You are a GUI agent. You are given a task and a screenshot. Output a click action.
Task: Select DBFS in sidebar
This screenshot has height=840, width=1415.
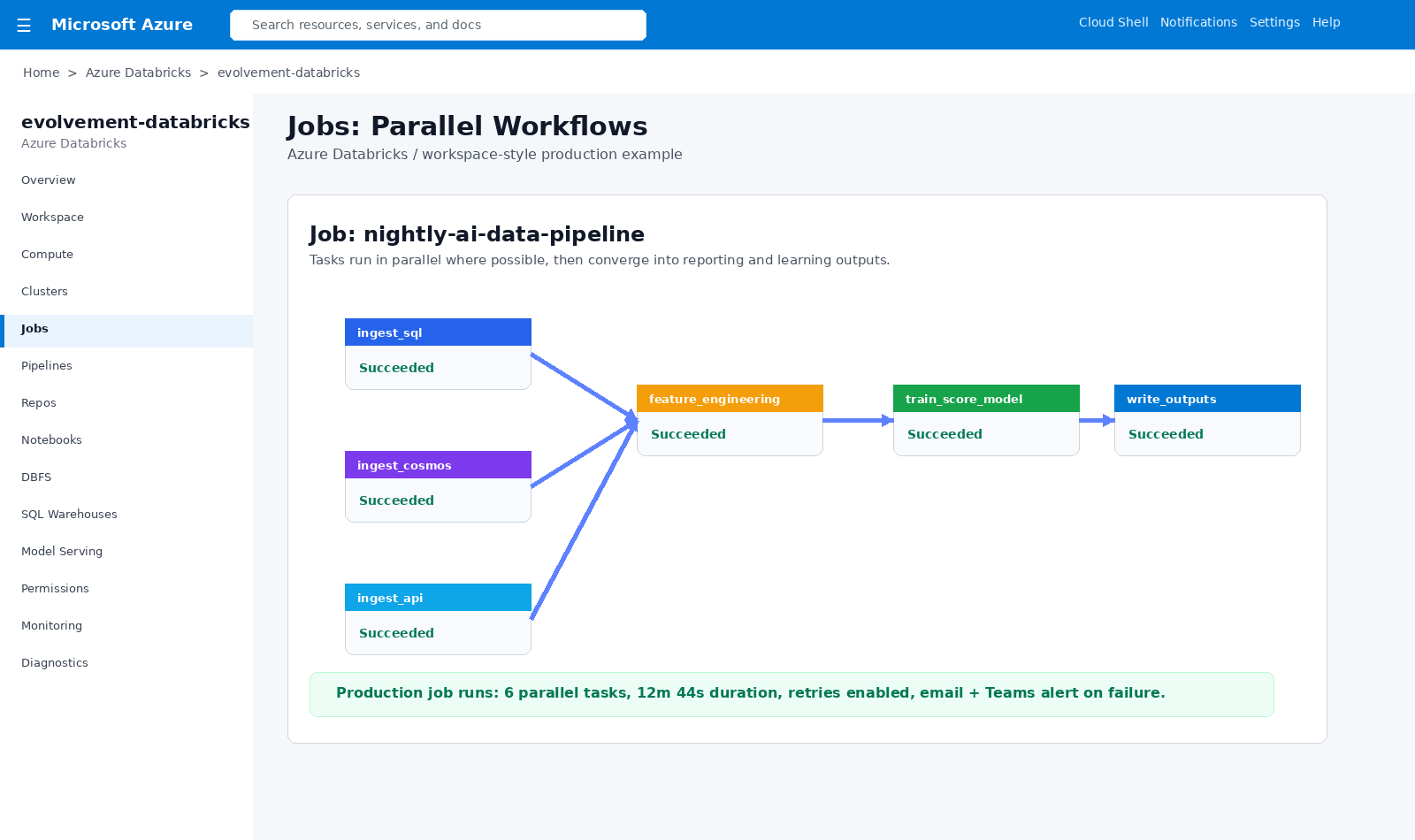coord(126,477)
